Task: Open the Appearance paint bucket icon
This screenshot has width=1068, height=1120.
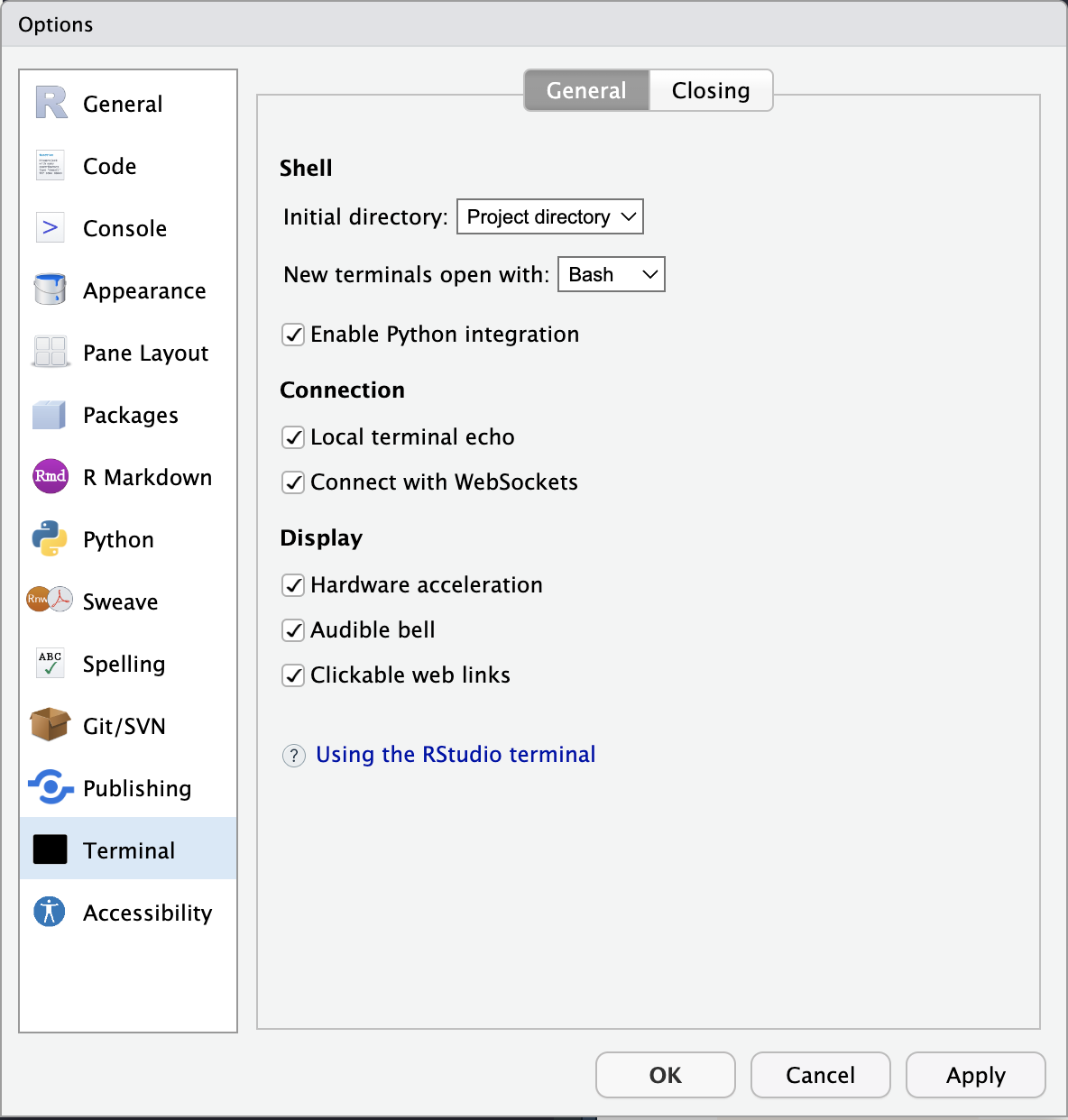Action: point(50,290)
